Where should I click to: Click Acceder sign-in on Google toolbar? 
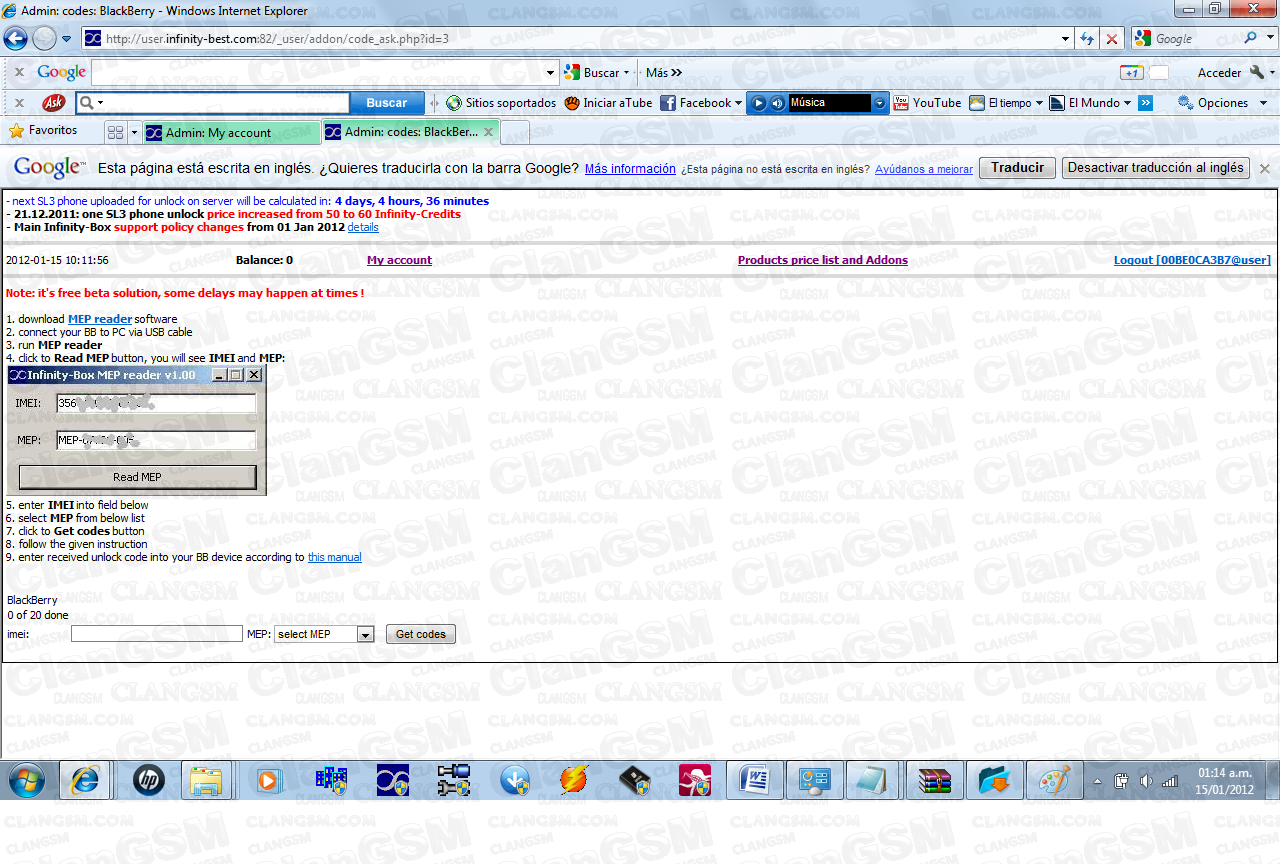coord(1219,72)
